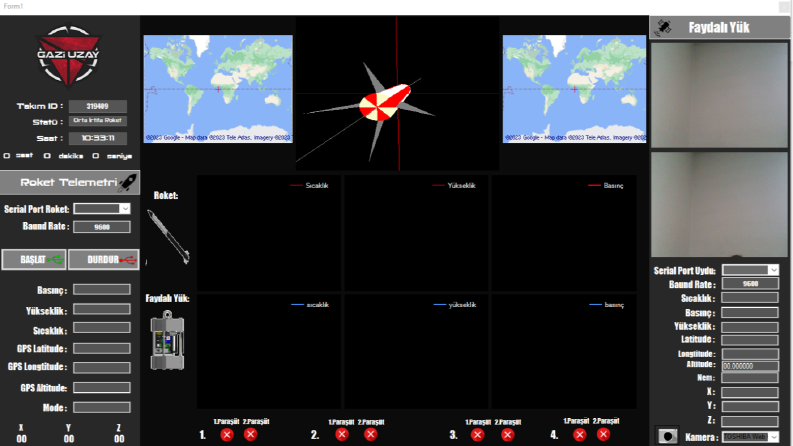The image size is (793, 446).
Task: Click the left-panel Y axis value 00
Action: coord(69,439)
